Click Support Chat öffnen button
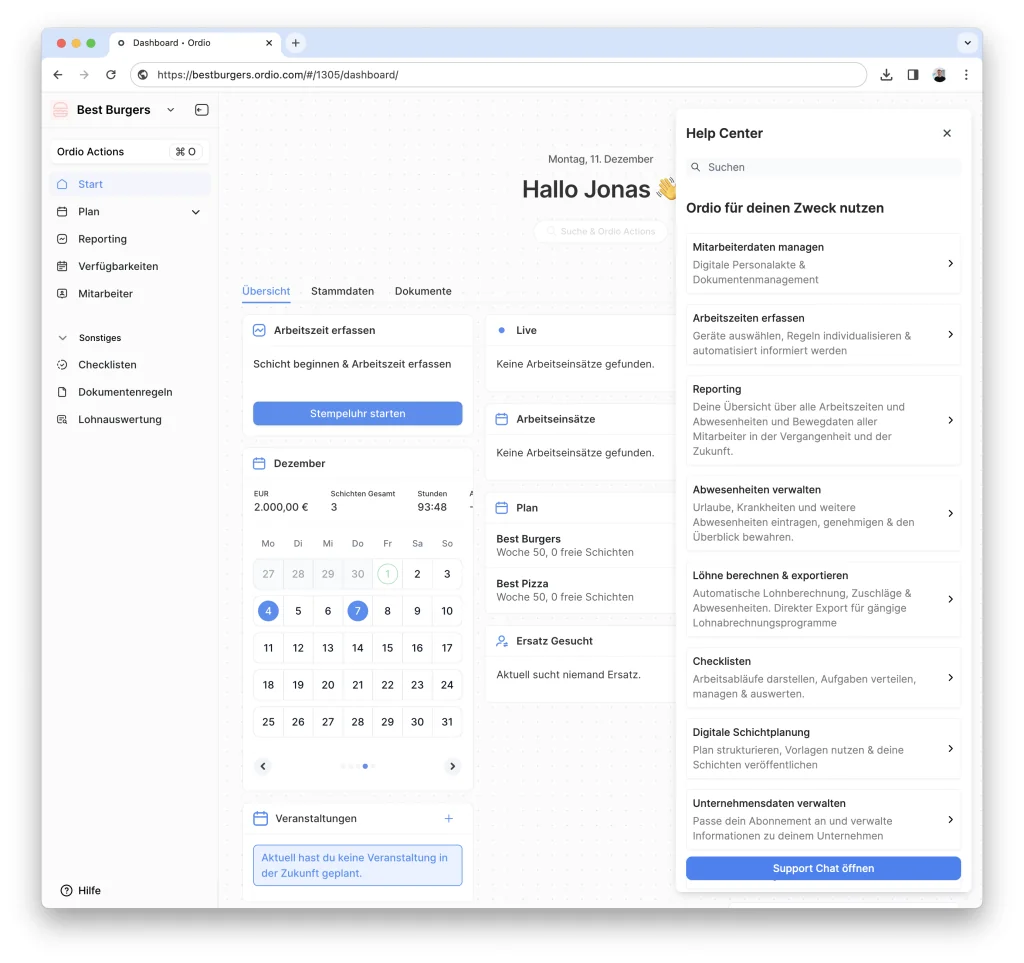Screen dimensions: 1024x963 822,868
